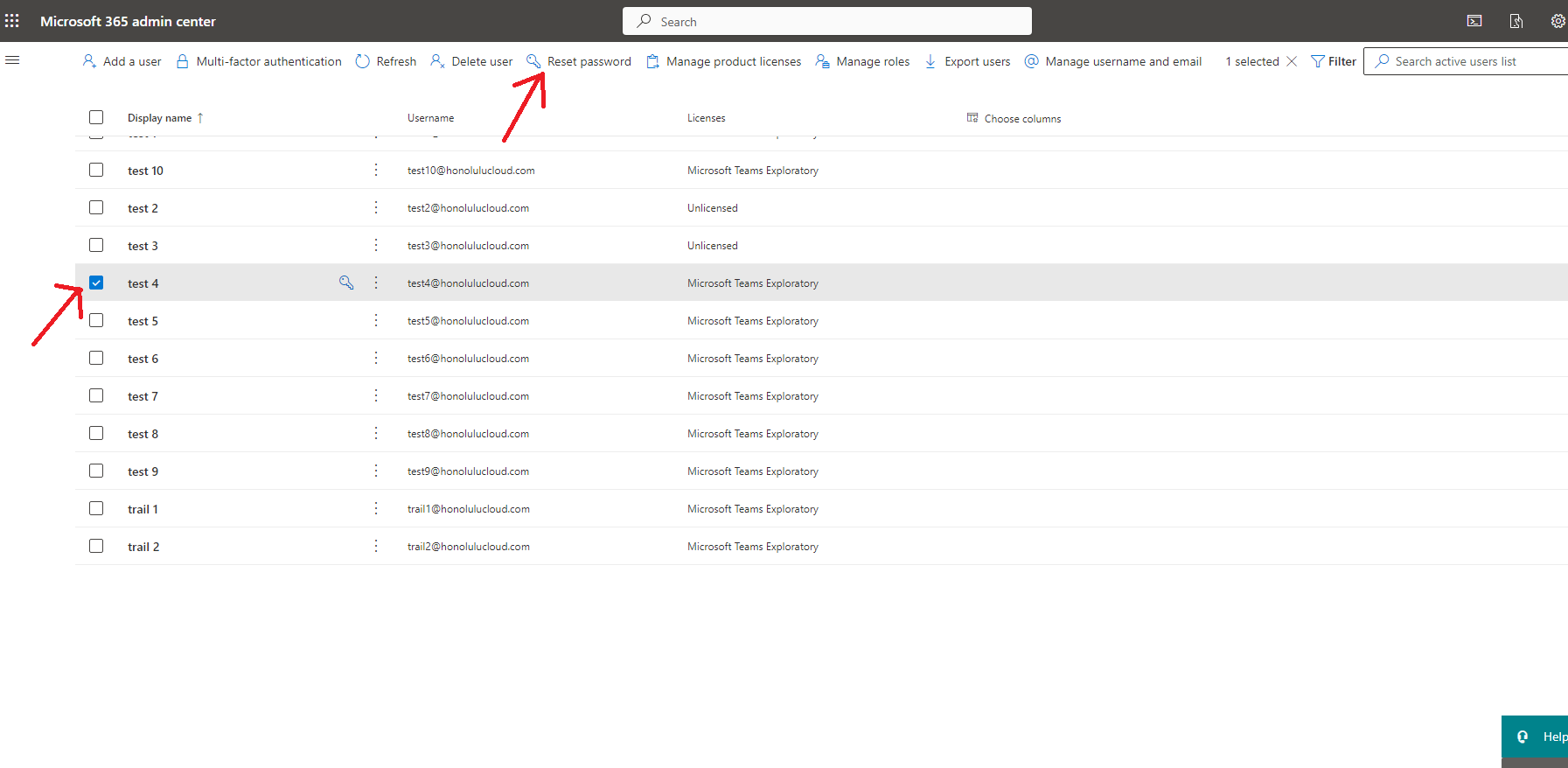The height and width of the screenshot is (768, 1568).
Task: Clear selection with the X icon
Action: click(1292, 61)
